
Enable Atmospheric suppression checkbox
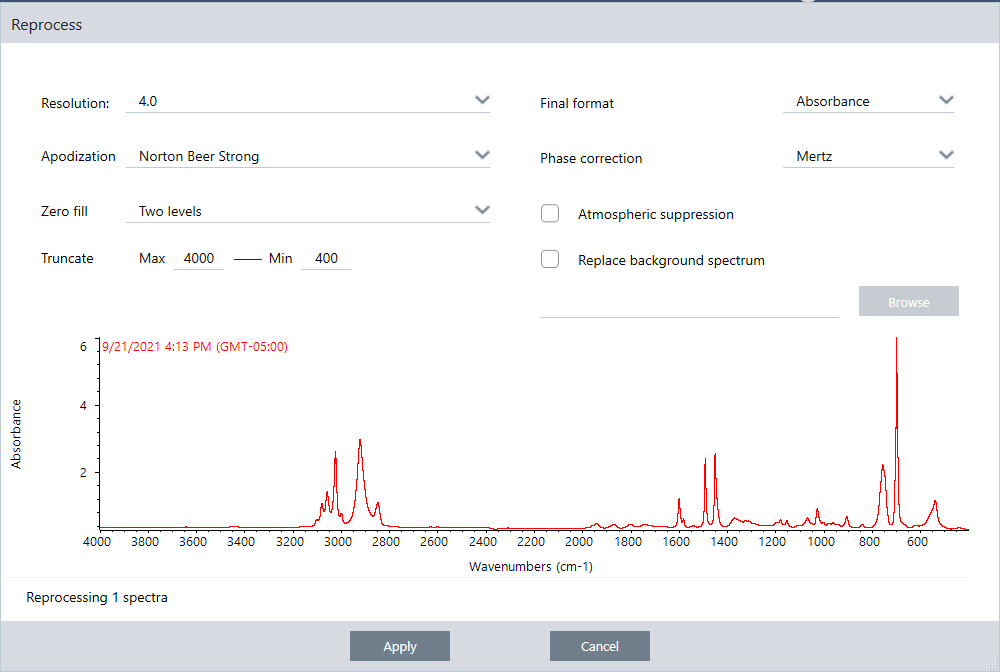point(550,214)
